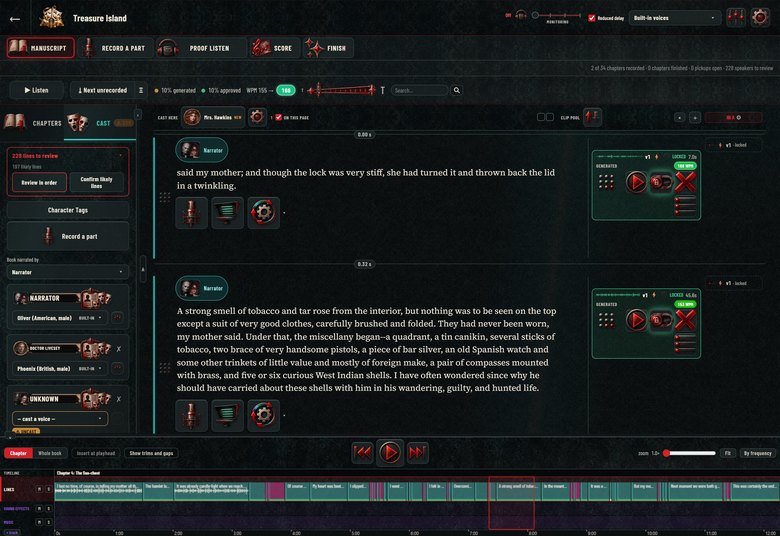Expand the 228 lines to review chevron

[x=121, y=156]
